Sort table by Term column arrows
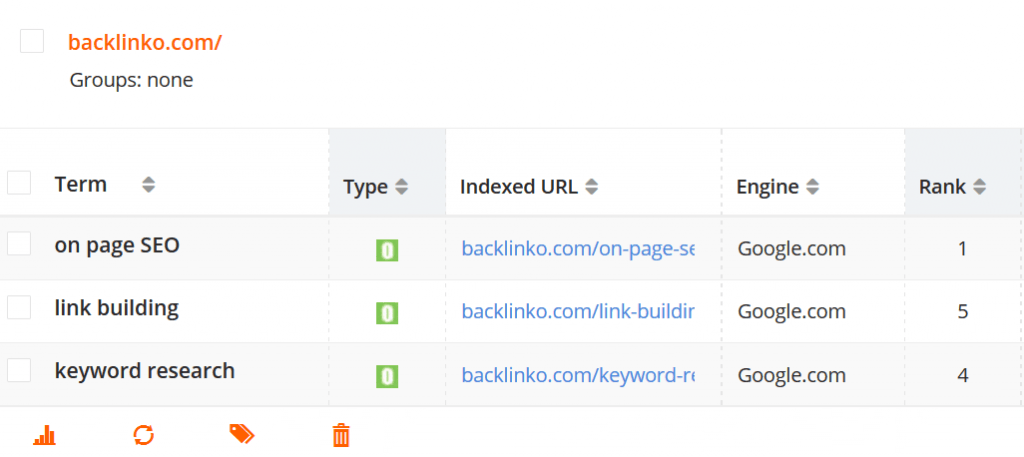This screenshot has height=457, width=1024. pyautogui.click(x=149, y=185)
